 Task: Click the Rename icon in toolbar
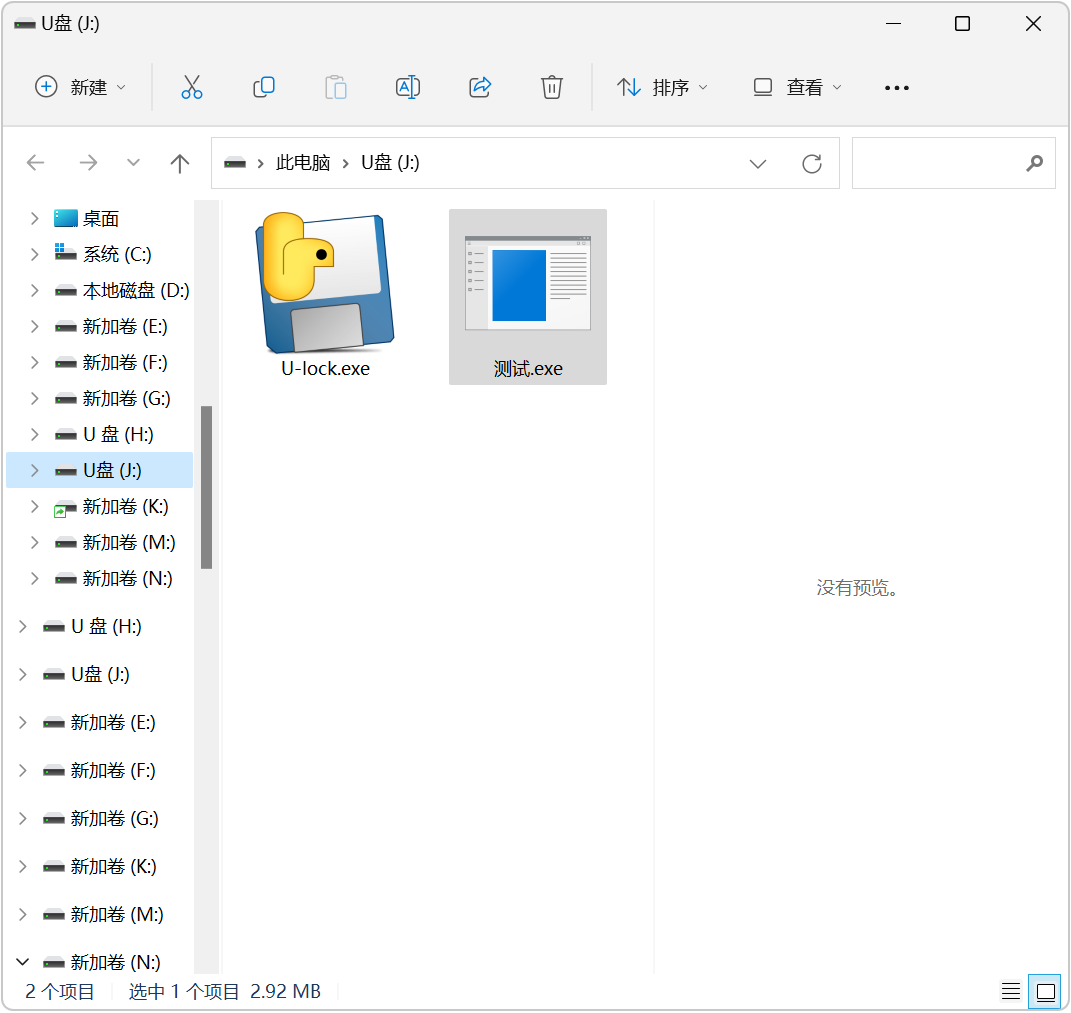click(408, 87)
